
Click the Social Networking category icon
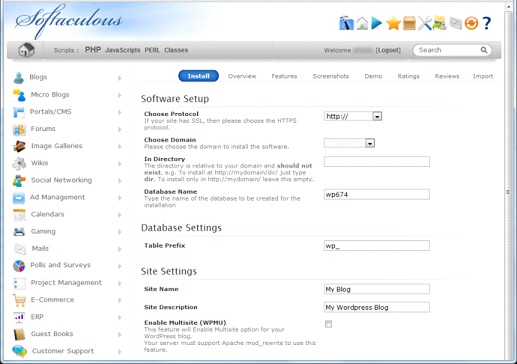19,181
